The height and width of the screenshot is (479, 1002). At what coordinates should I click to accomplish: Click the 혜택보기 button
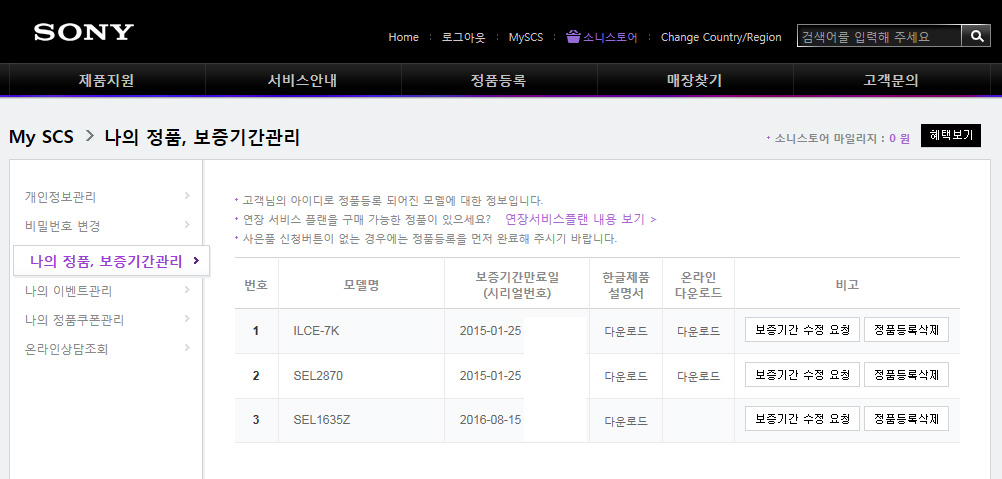point(950,136)
